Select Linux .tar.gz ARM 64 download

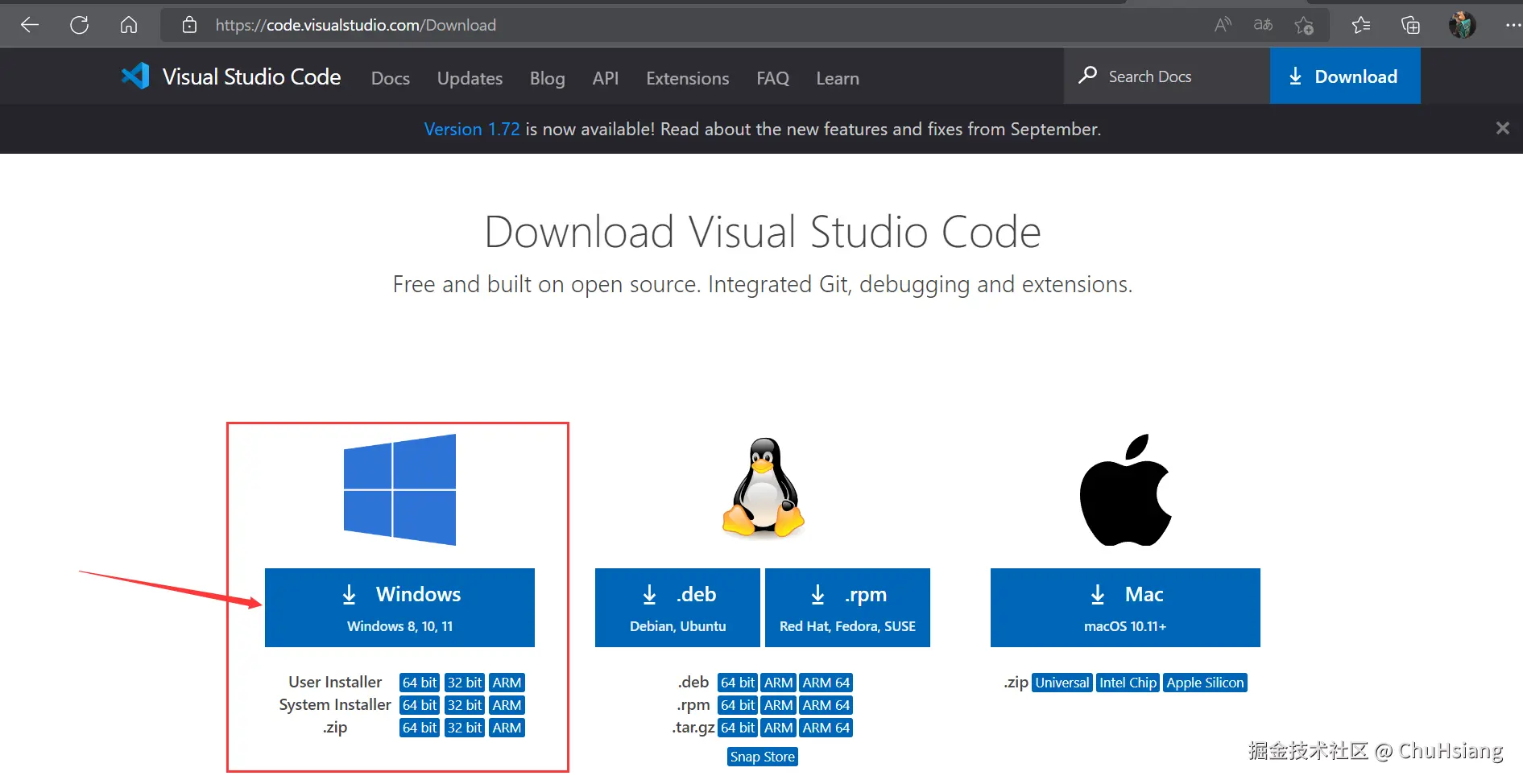[x=826, y=728]
